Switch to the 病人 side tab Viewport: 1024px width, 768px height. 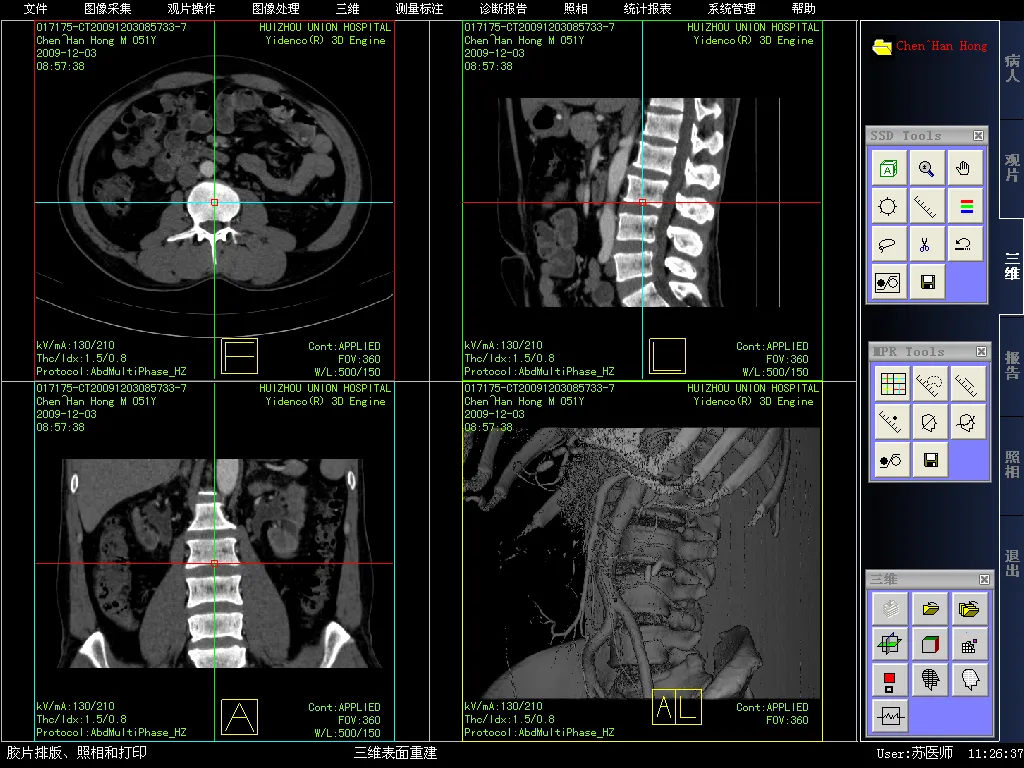pyautogui.click(x=1012, y=69)
